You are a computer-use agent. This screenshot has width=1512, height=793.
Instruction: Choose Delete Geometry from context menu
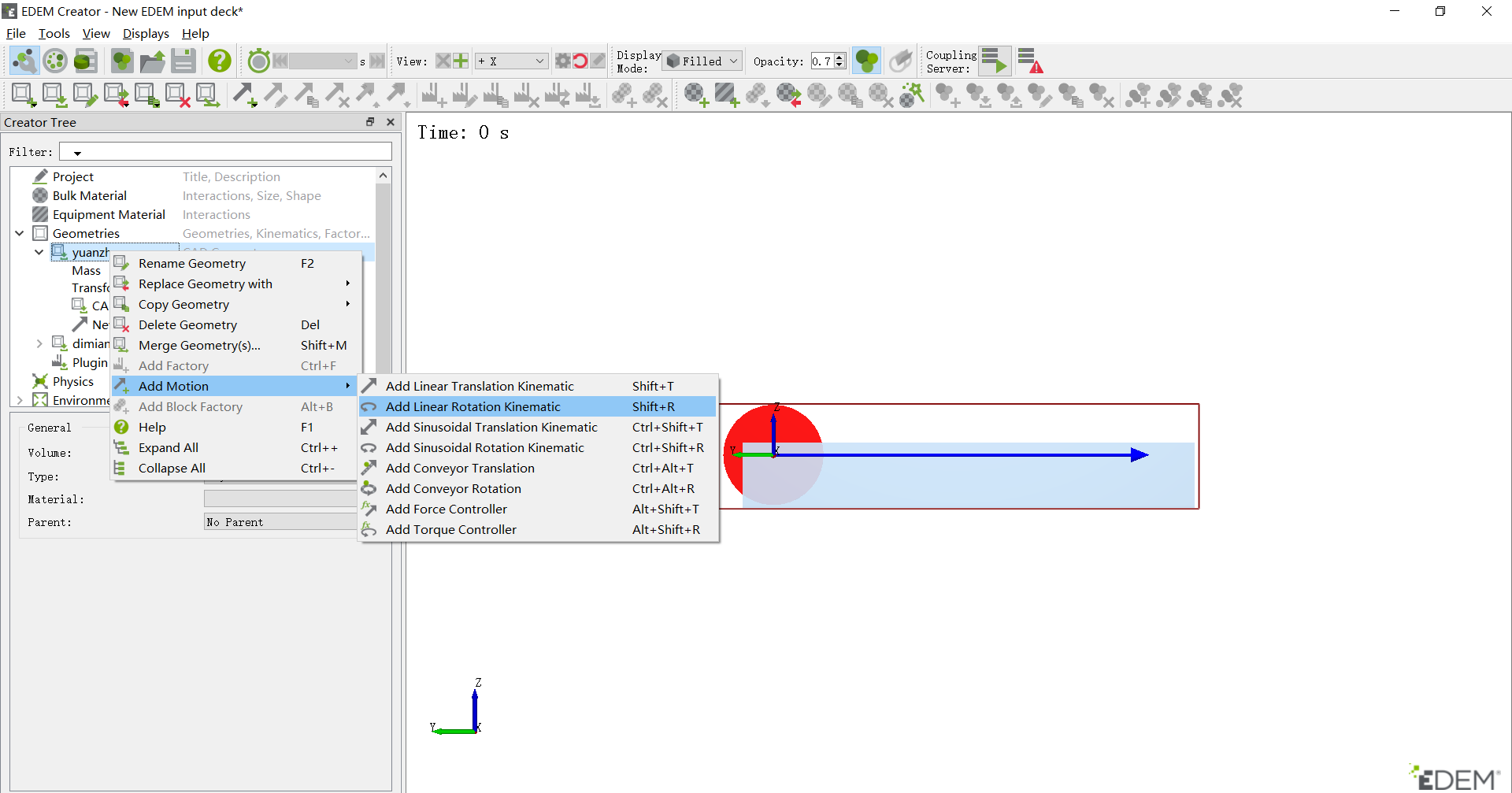point(236,324)
